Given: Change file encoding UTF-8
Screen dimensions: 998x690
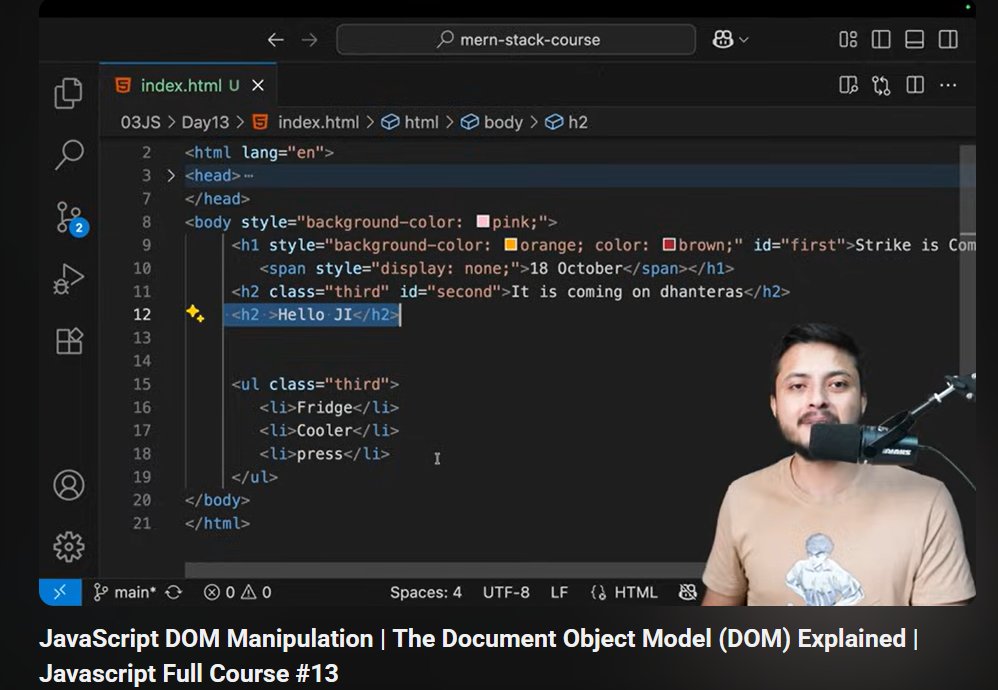Looking at the screenshot, I should [x=506, y=593].
